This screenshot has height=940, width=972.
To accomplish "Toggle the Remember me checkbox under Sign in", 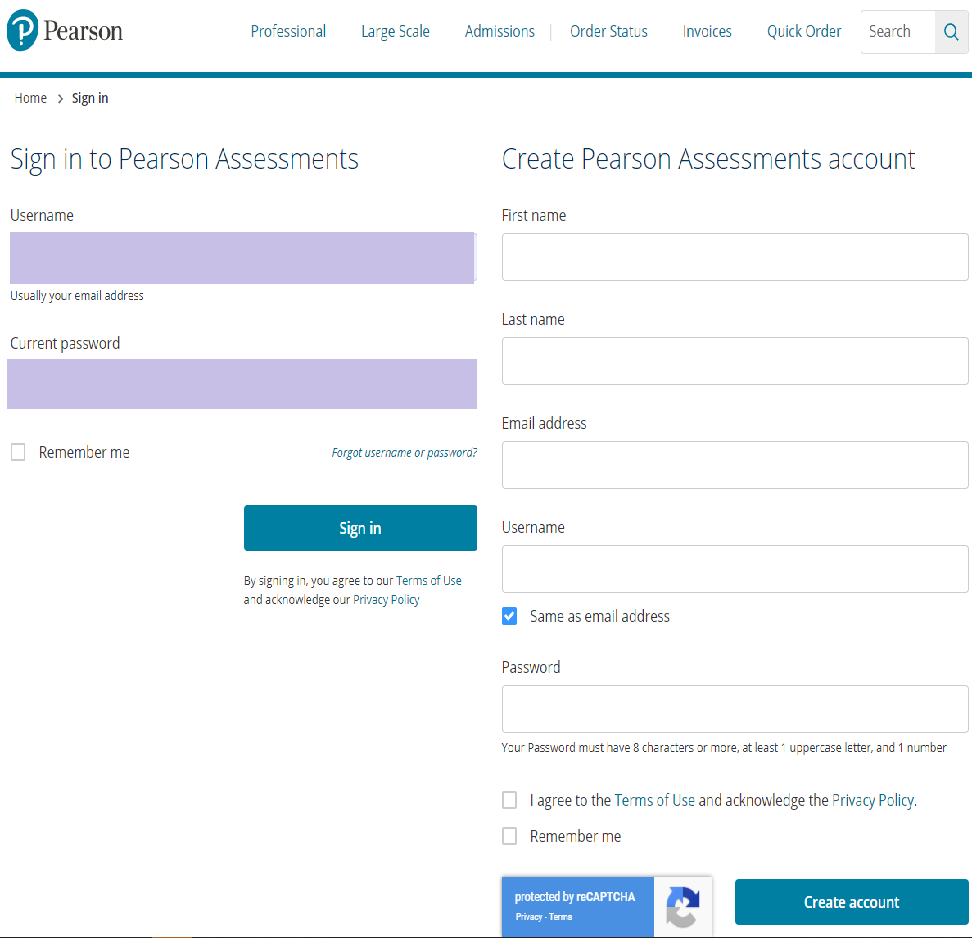I will (18, 453).
